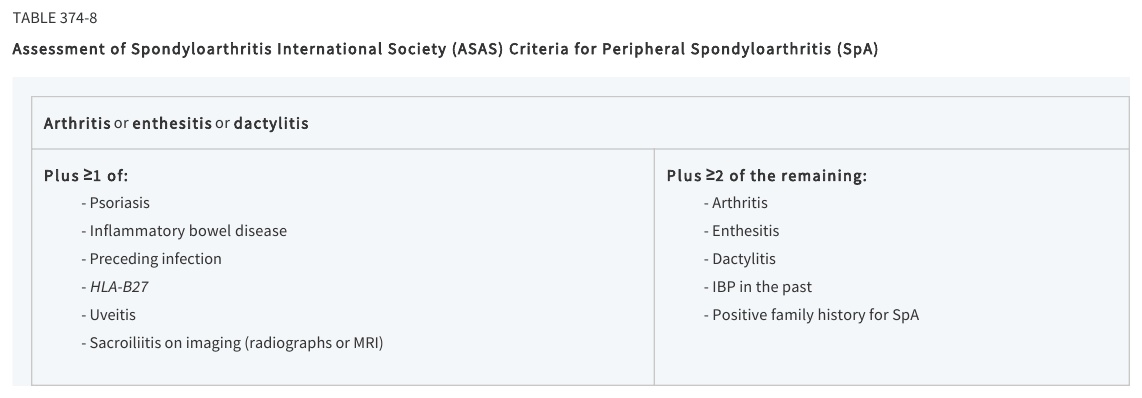This screenshot has width=1142, height=398.
Task: Select the word Arthritis in header row
Action: (x=77, y=123)
